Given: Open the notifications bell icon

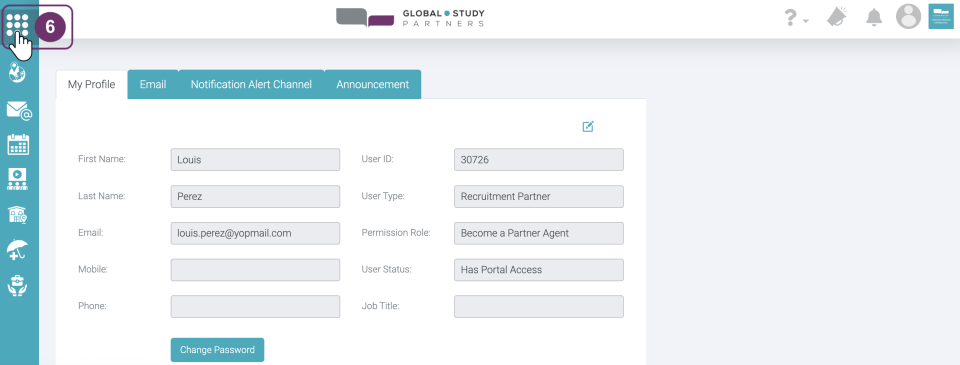Looking at the screenshot, I should (x=874, y=18).
